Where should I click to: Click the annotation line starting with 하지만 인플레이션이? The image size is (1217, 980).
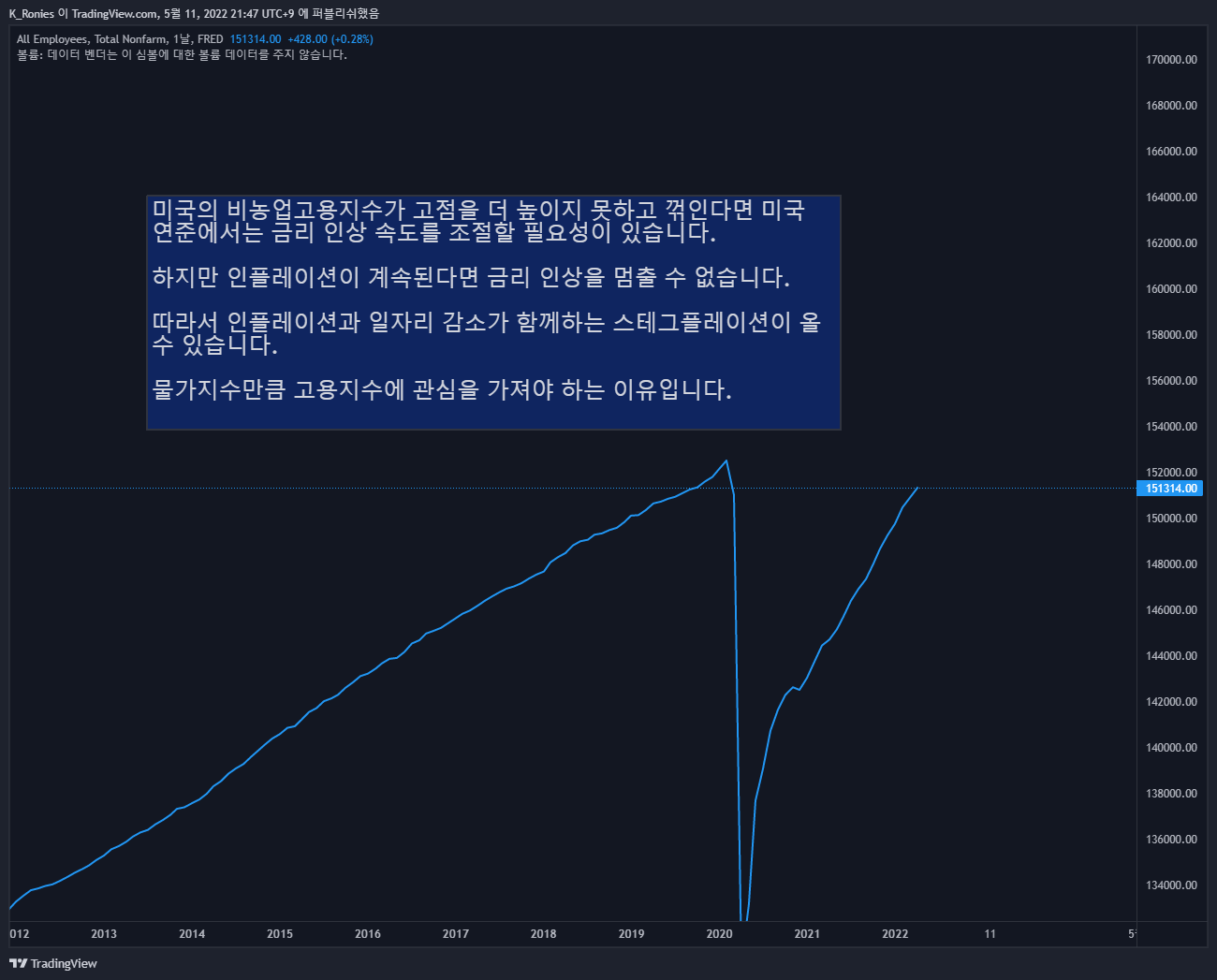click(x=471, y=277)
